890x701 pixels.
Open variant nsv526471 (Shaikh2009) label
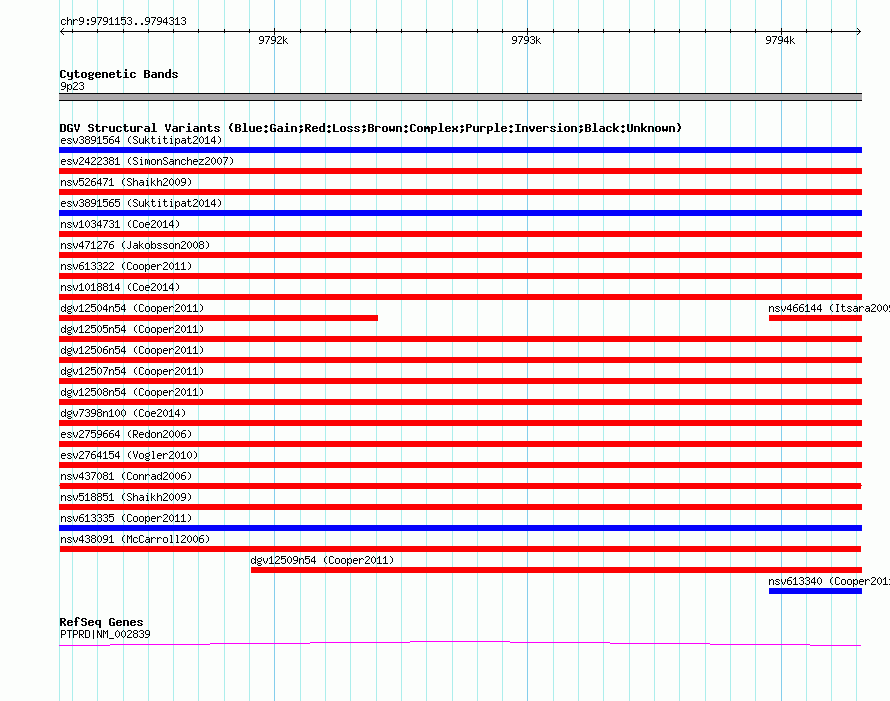point(126,182)
